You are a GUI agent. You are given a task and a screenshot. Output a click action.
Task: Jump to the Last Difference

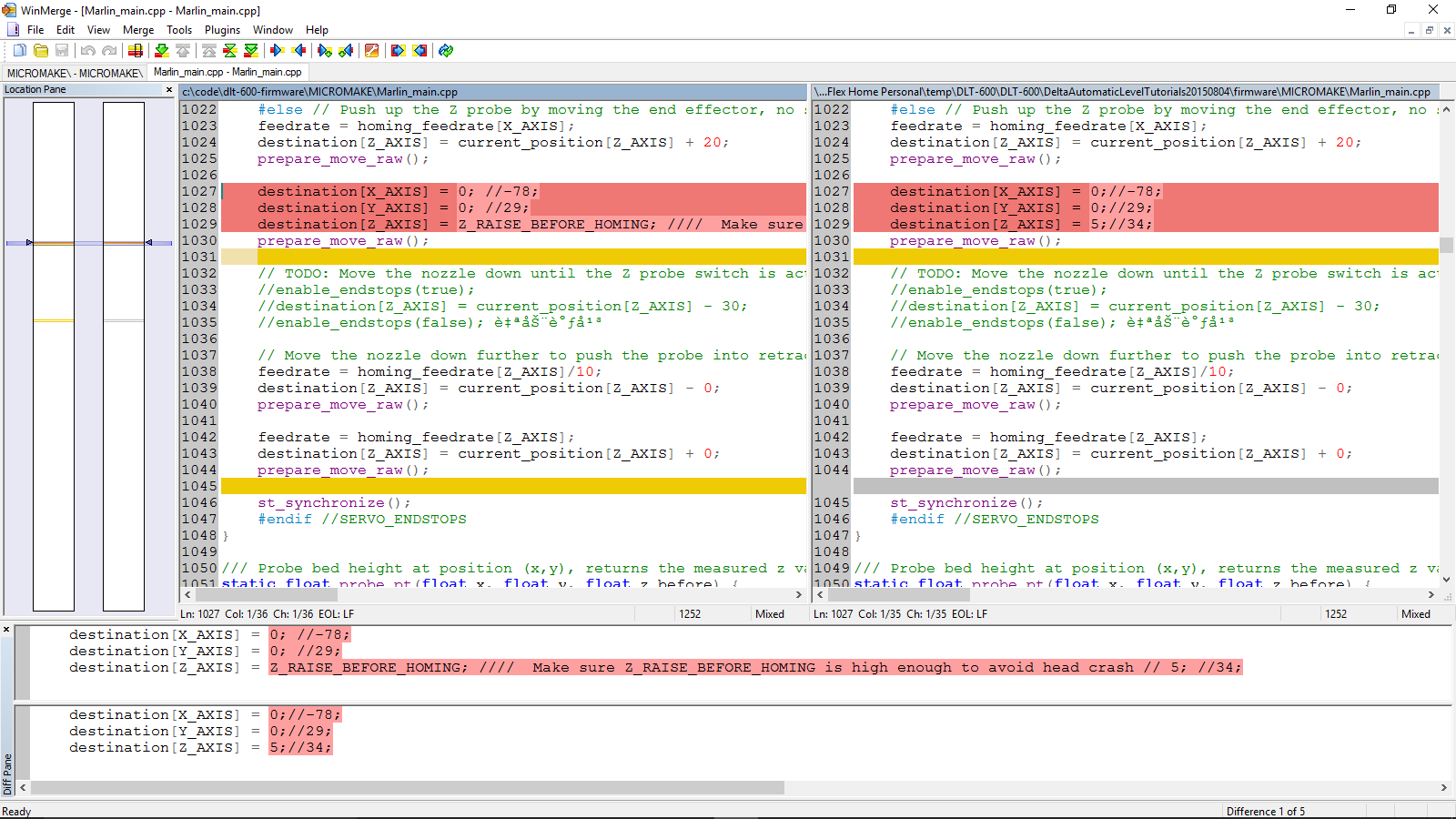[x=251, y=51]
